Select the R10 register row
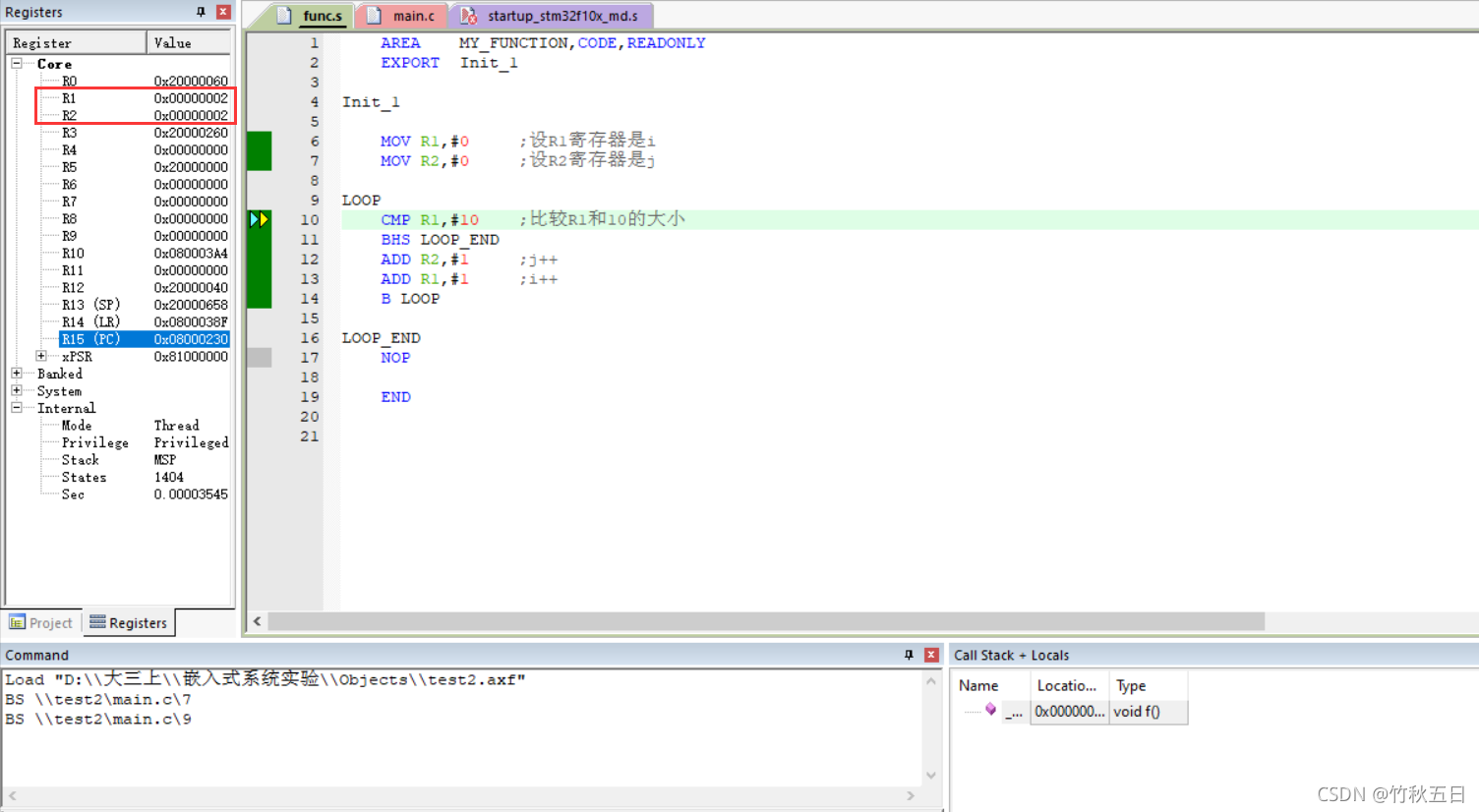 point(145,253)
